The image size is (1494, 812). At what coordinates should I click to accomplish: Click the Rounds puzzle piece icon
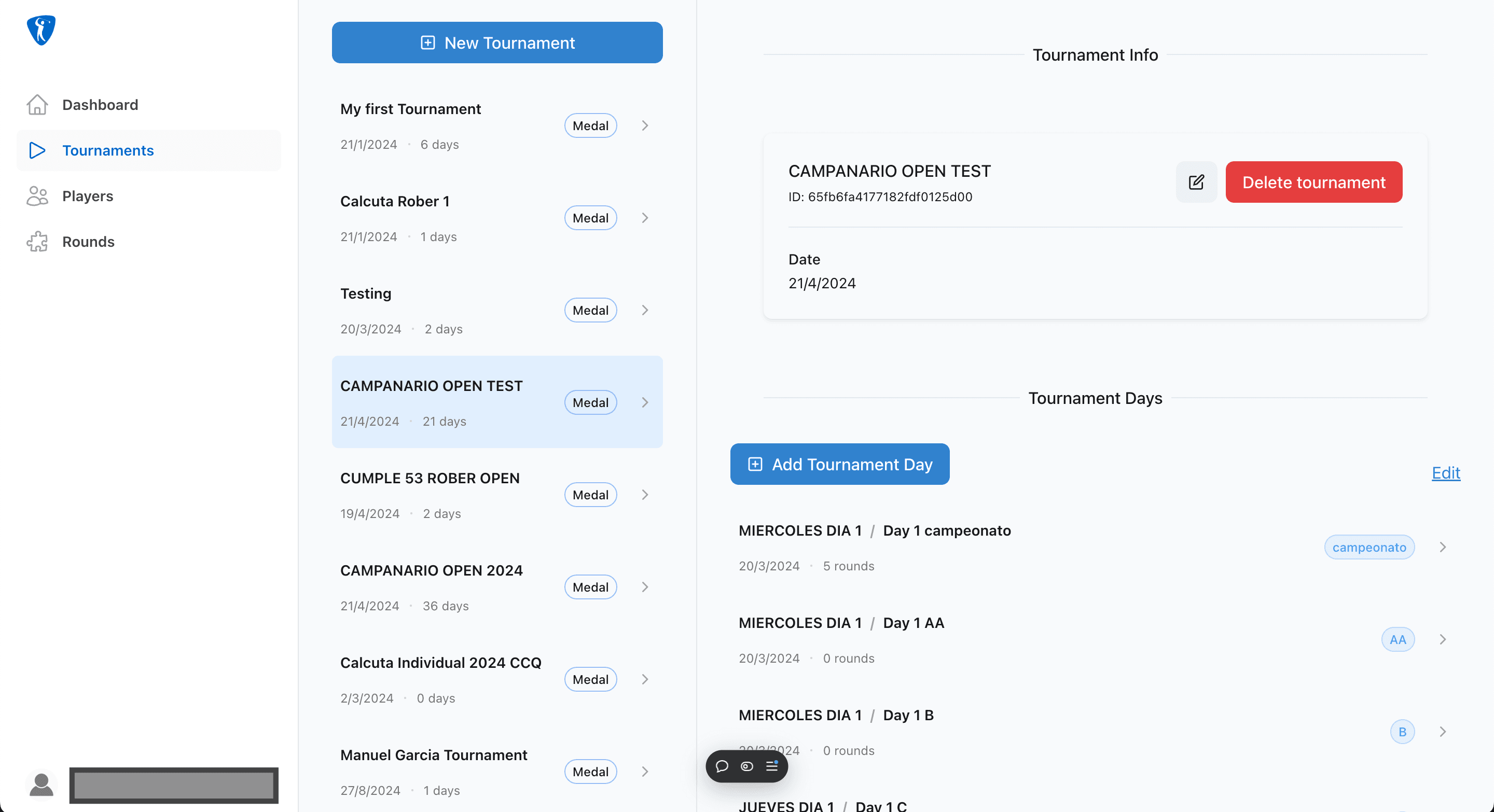click(37, 242)
